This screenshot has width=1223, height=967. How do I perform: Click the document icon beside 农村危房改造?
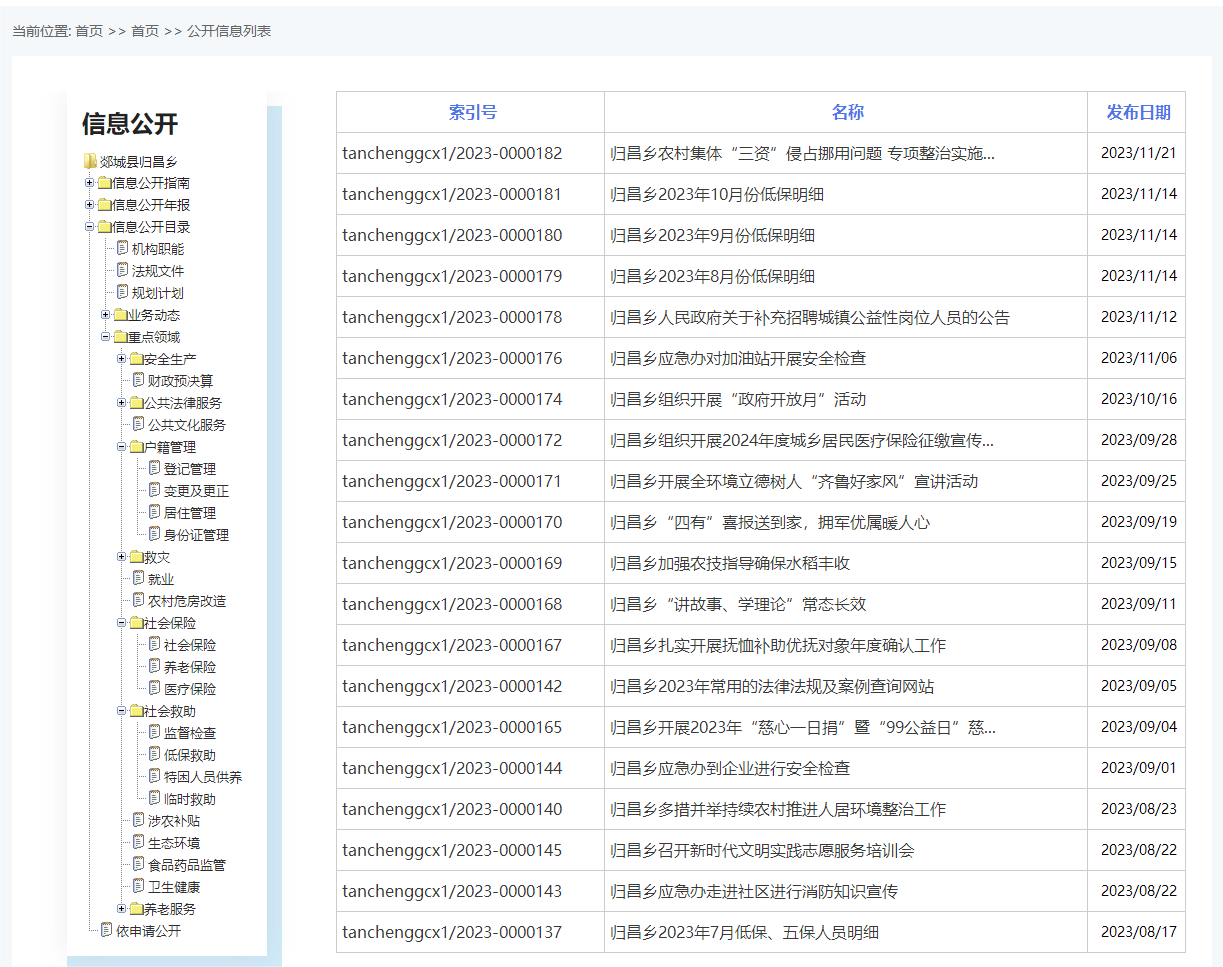pos(138,600)
